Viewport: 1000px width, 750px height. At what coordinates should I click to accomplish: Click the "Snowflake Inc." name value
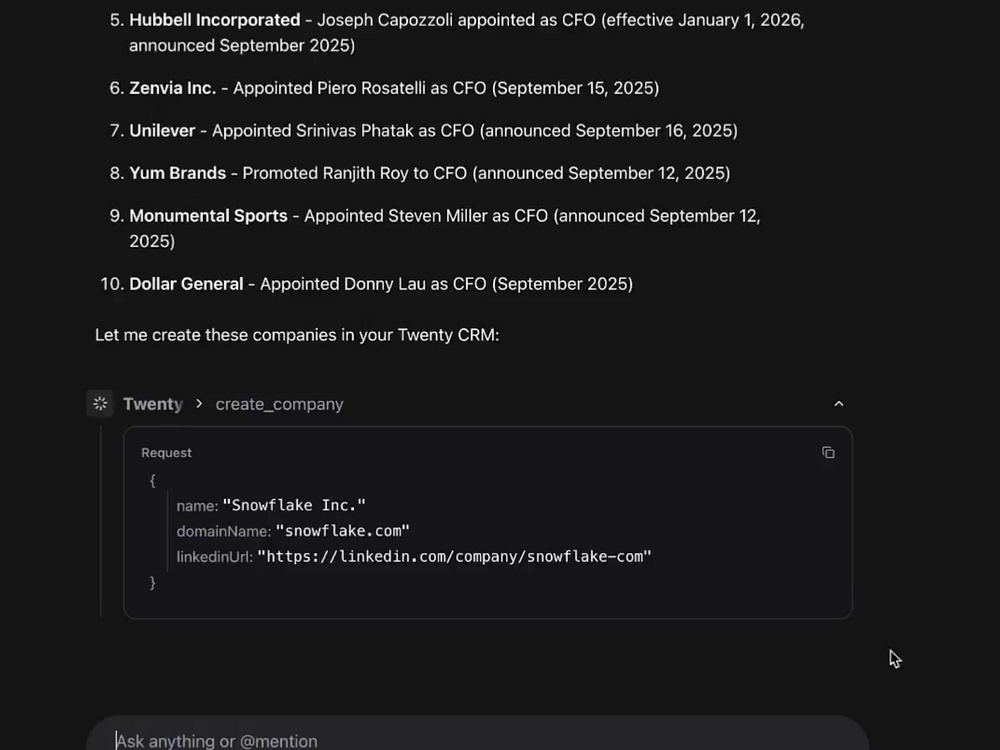294,505
